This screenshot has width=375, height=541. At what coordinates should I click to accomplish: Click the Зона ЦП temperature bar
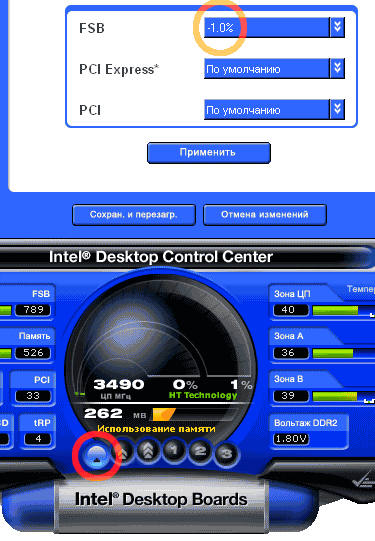point(343,310)
